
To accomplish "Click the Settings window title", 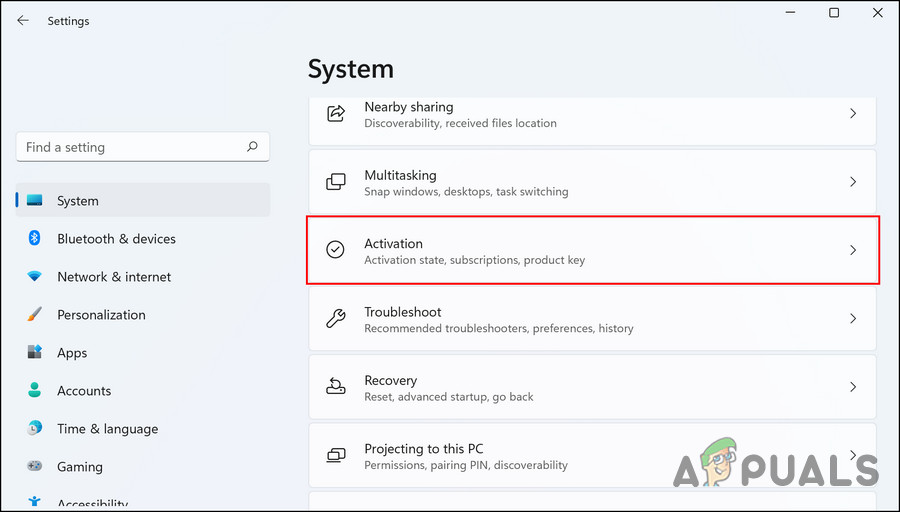I will coord(68,21).
